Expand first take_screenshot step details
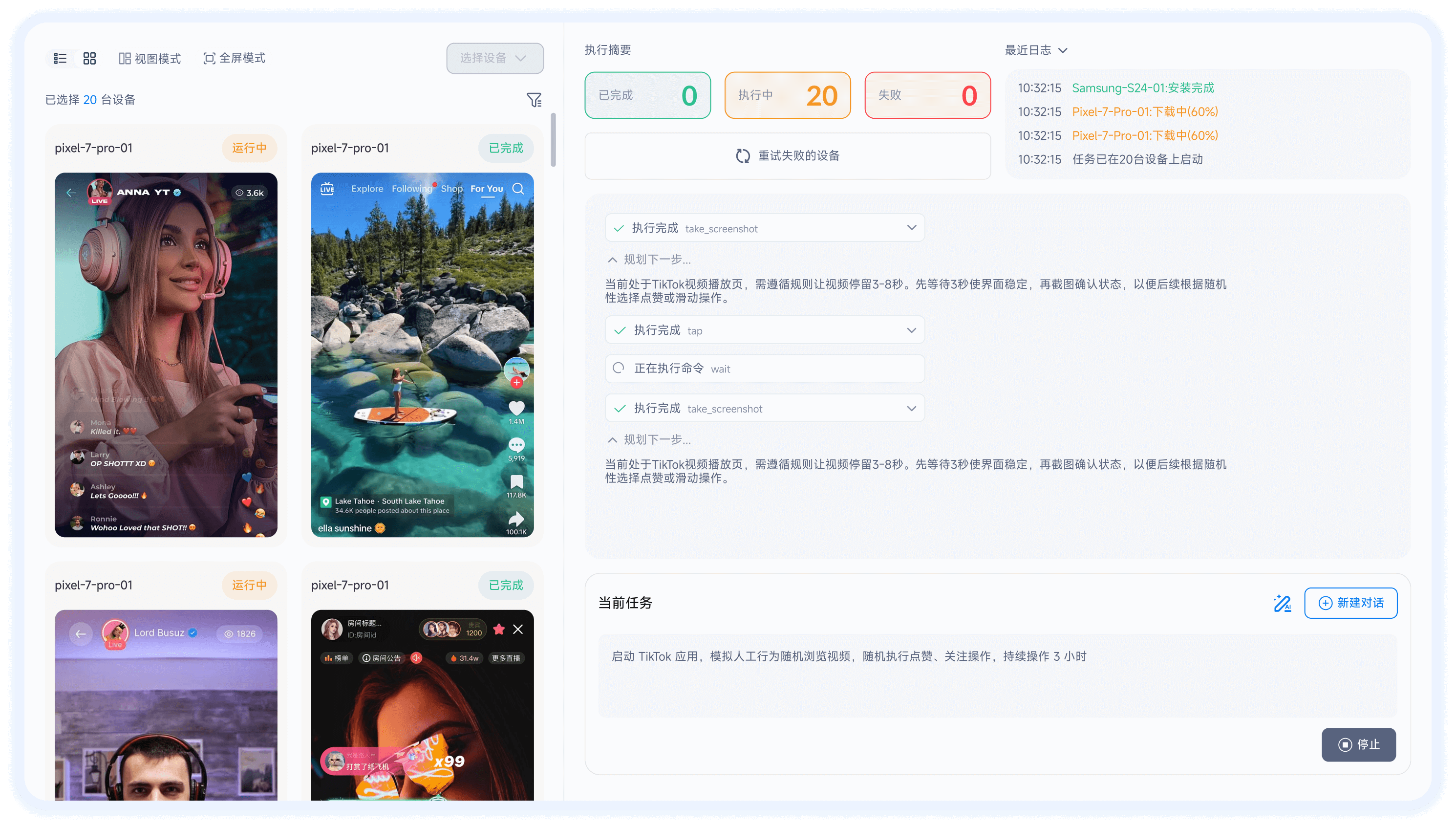The width and height of the screenshot is (1456, 827). [x=911, y=228]
